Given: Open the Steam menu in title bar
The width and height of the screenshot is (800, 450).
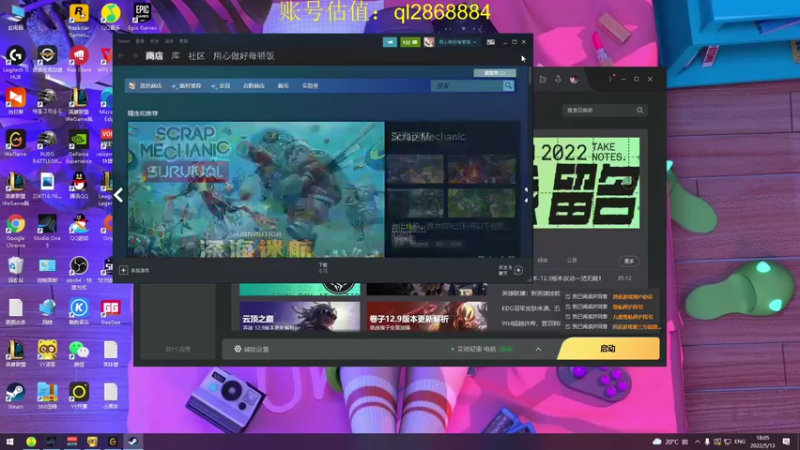Looking at the screenshot, I should [x=123, y=41].
